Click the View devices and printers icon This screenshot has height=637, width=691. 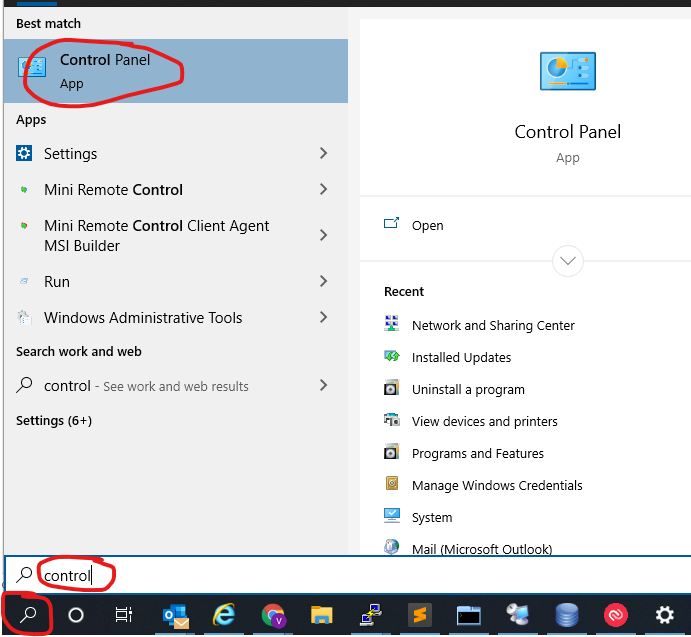click(x=391, y=420)
